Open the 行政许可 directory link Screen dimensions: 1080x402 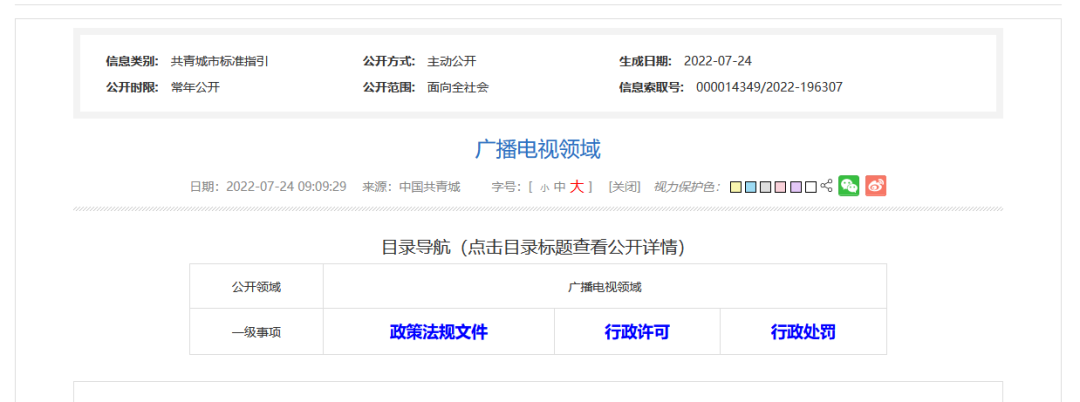pos(637,332)
